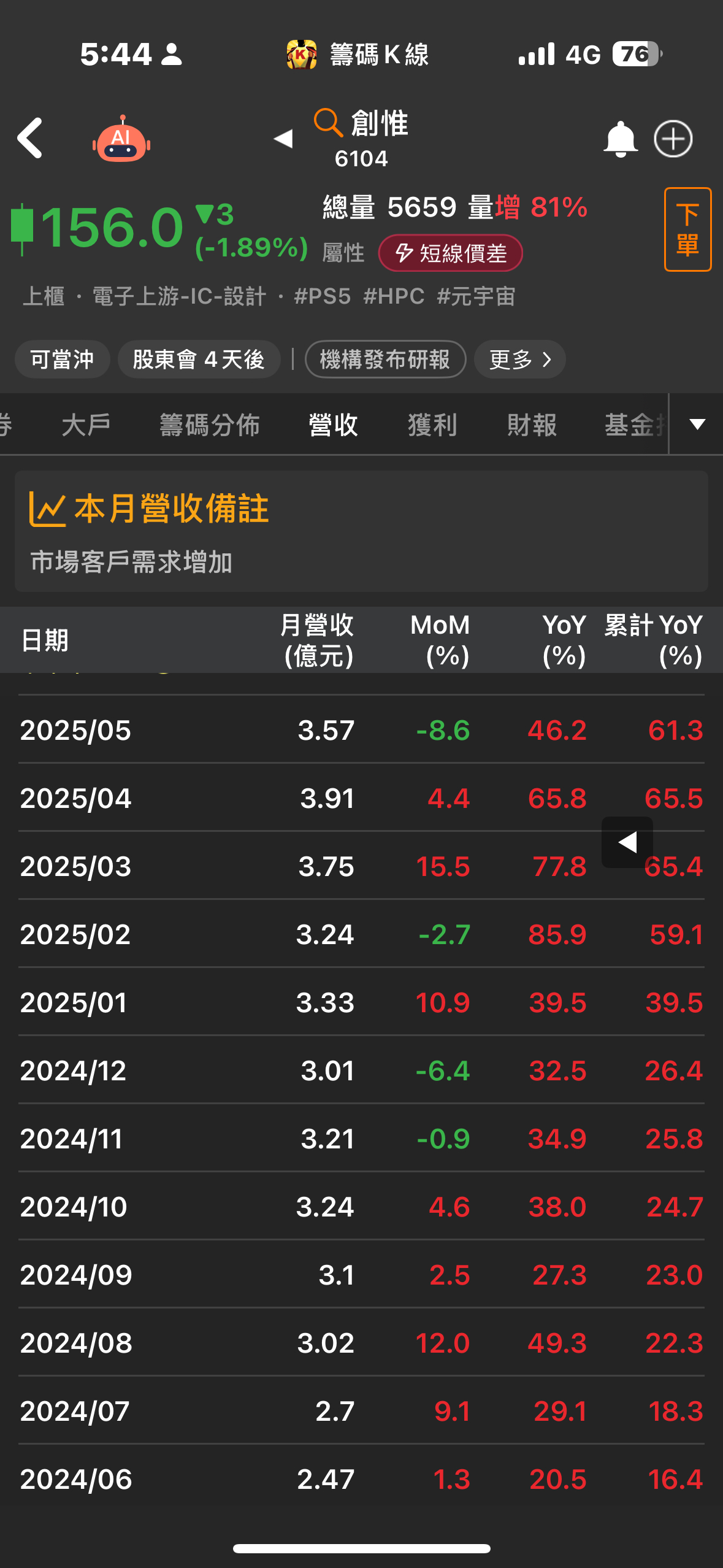Switch to the 籌碼分佈 tab

[x=210, y=425]
